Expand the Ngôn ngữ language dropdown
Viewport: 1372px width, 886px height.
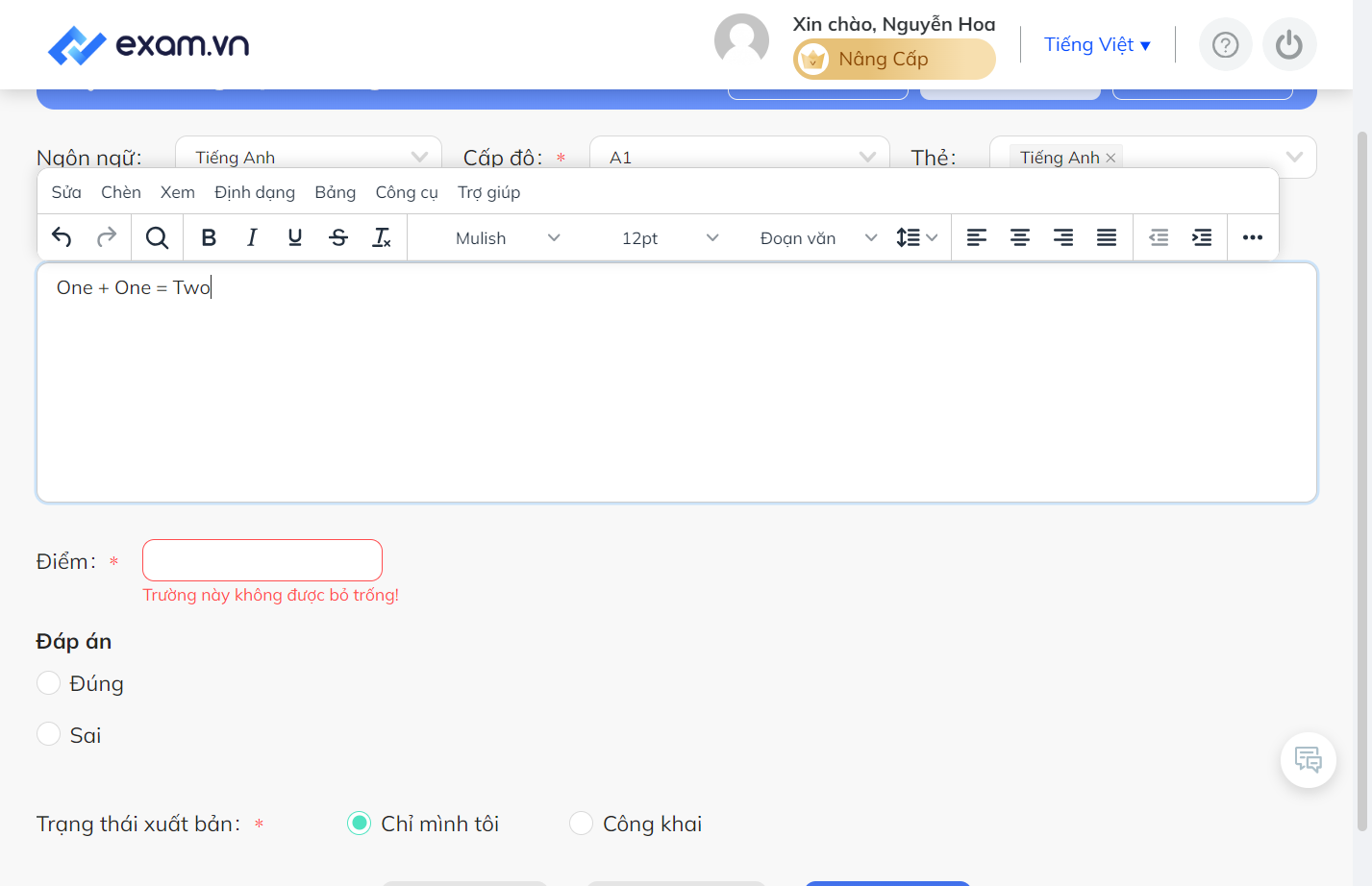click(x=309, y=157)
